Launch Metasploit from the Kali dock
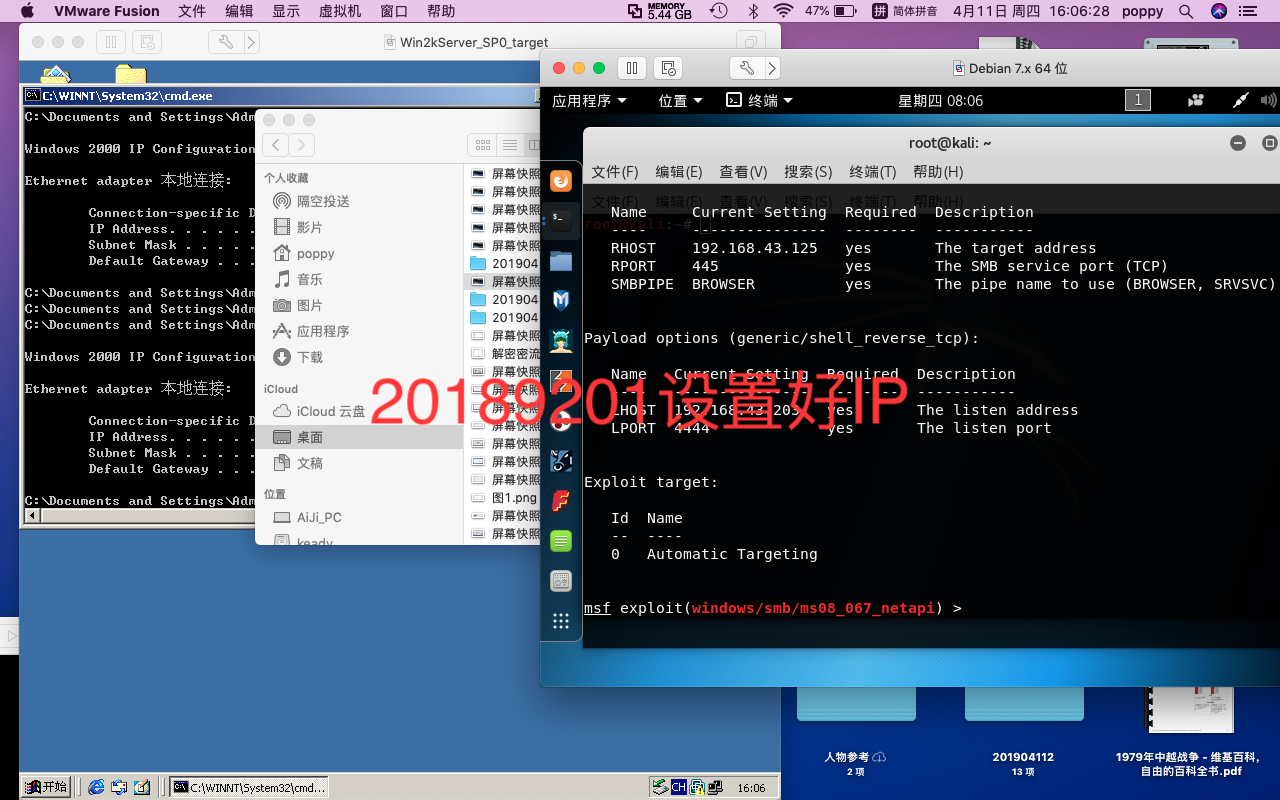This screenshot has height=800, width=1280. pos(561,300)
